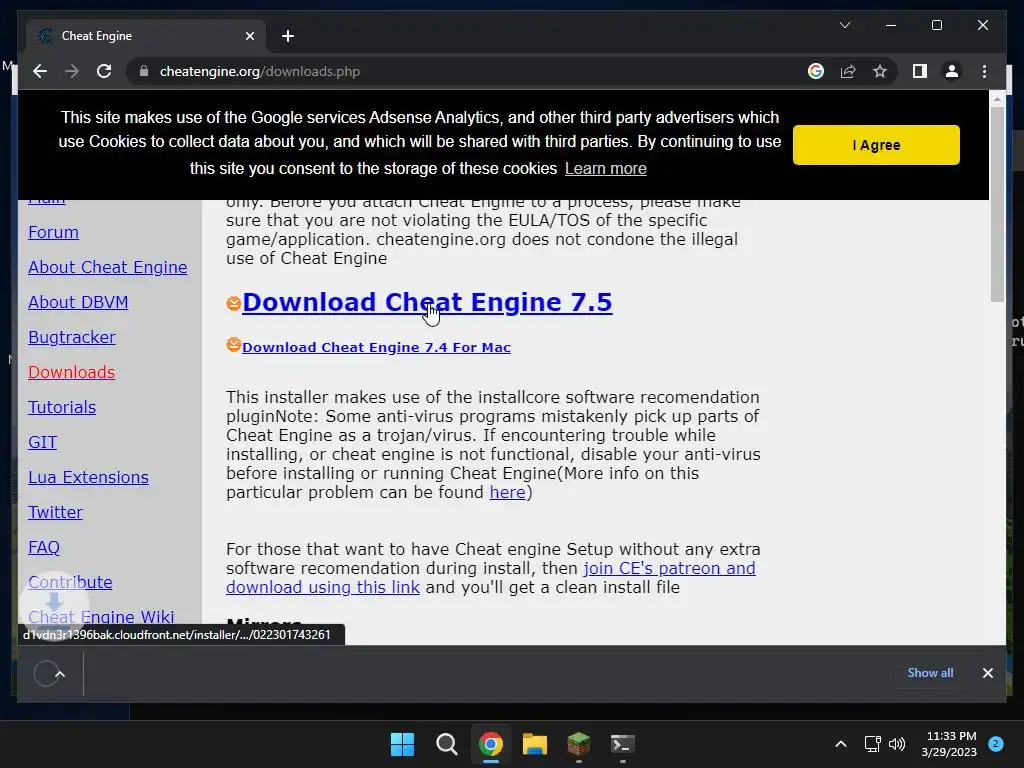Open a new tab with the plus button
Image resolution: width=1024 pixels, height=768 pixels.
pyautogui.click(x=288, y=36)
